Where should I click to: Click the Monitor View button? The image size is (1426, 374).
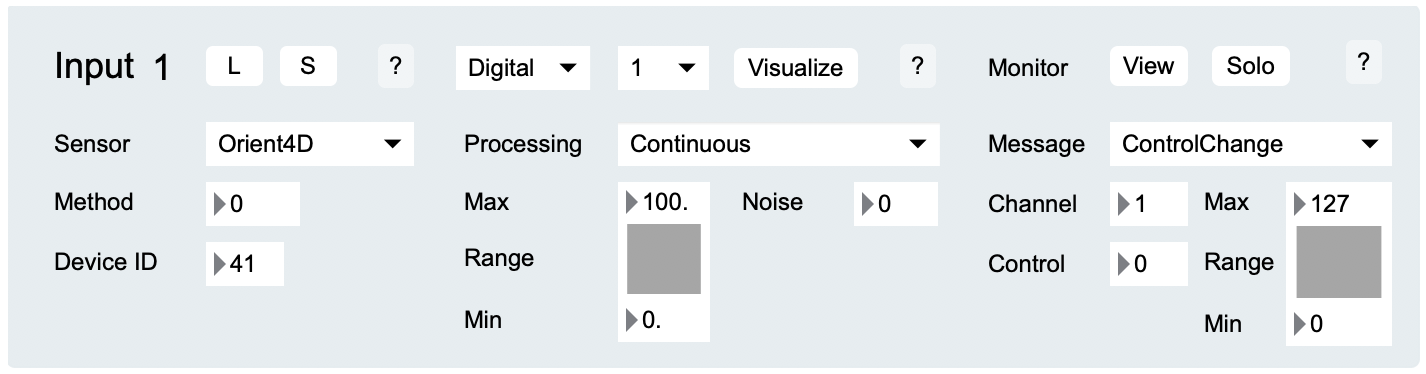[x=1148, y=66]
